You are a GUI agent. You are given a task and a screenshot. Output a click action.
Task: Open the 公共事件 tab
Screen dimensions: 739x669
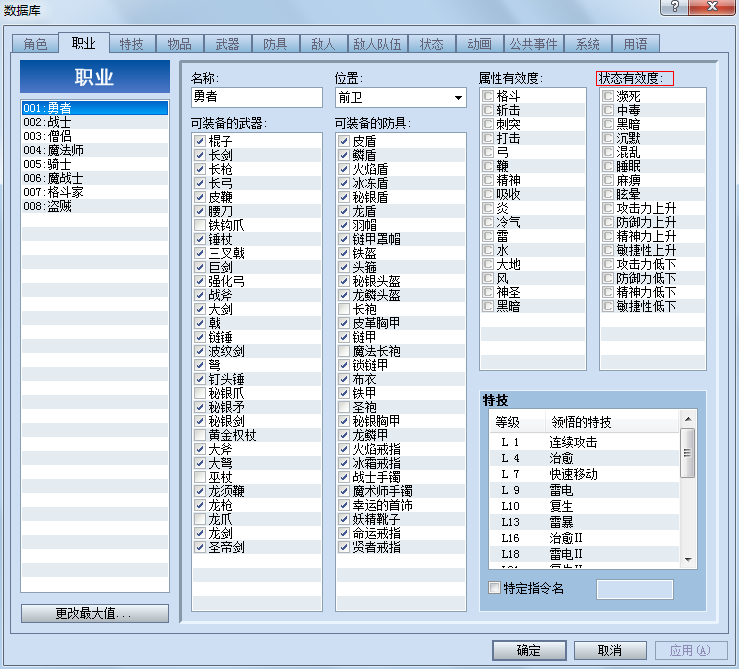click(534, 44)
